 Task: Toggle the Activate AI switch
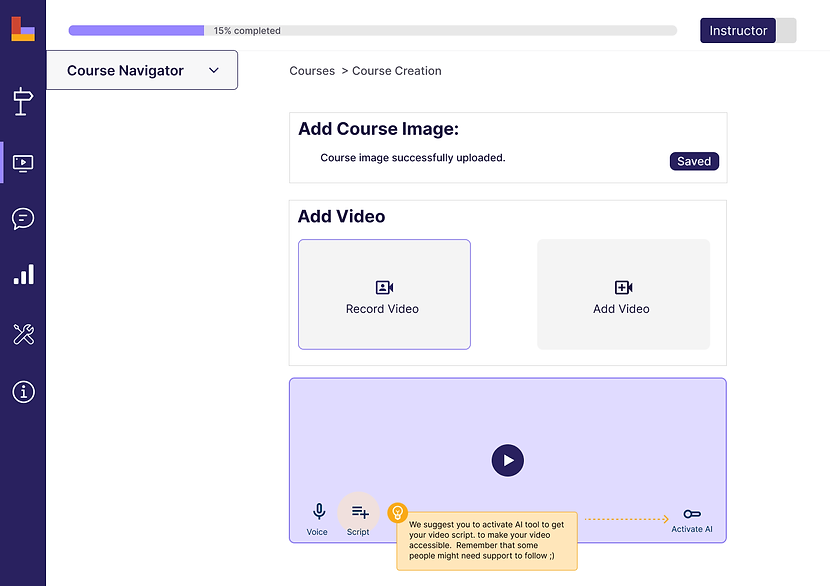tap(692, 514)
